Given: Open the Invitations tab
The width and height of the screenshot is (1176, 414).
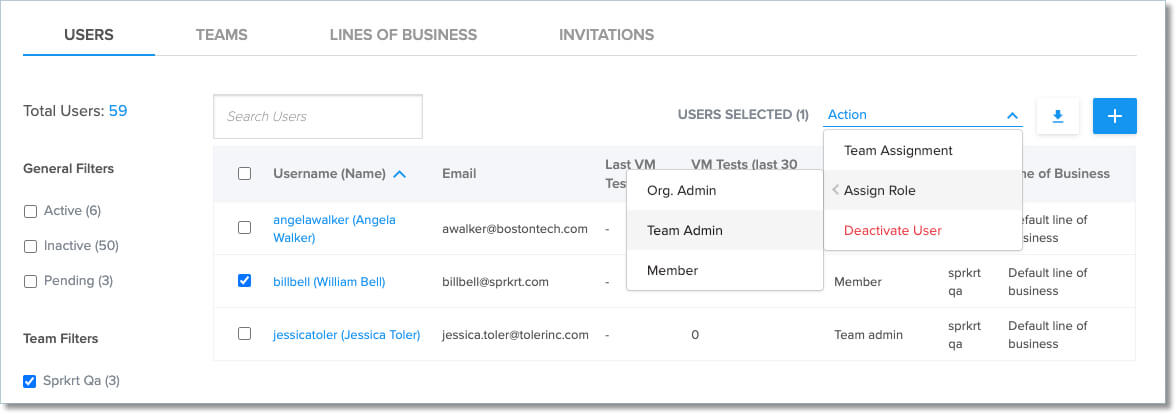Looking at the screenshot, I should pos(606,35).
